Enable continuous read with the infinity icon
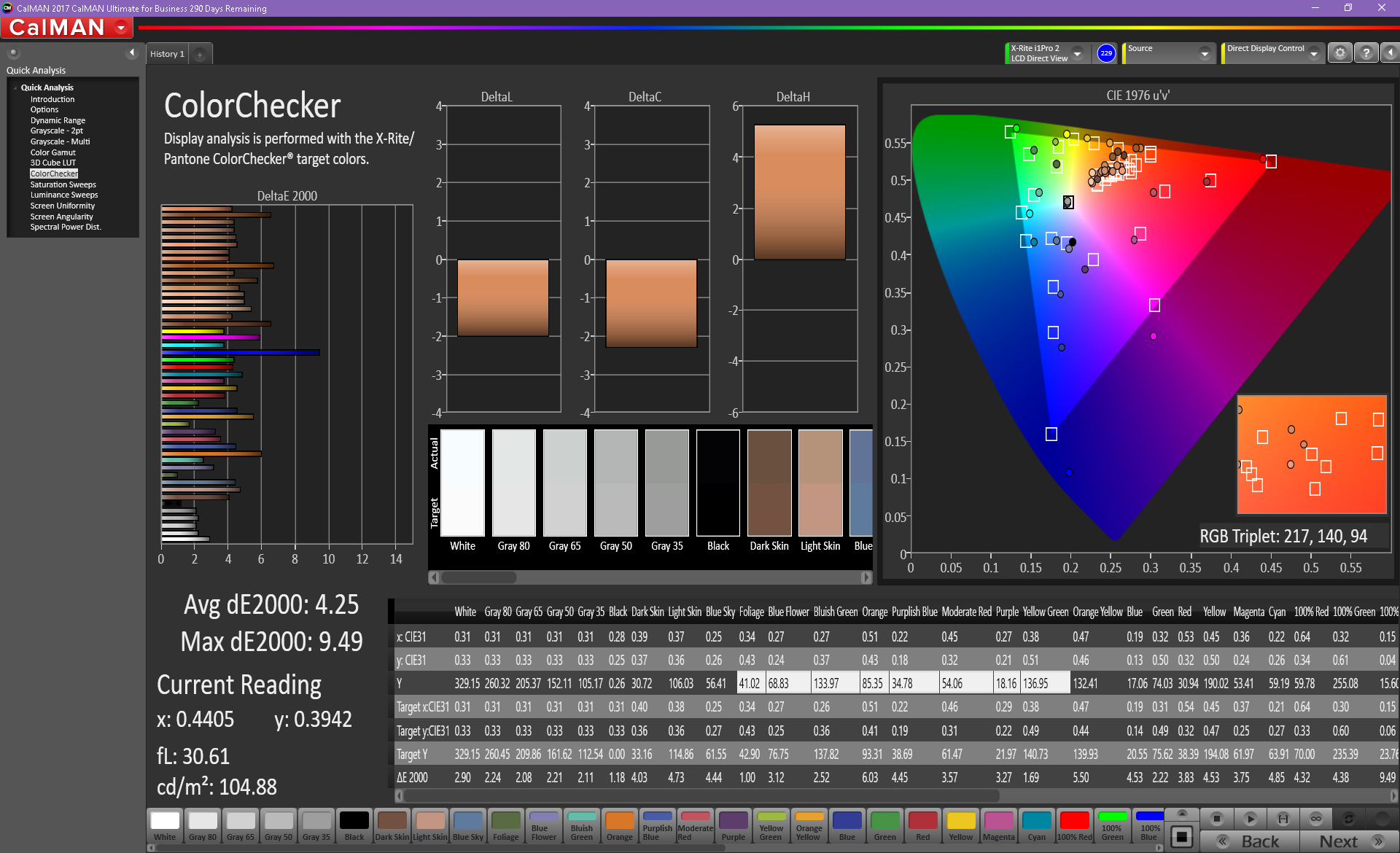 [x=1316, y=819]
